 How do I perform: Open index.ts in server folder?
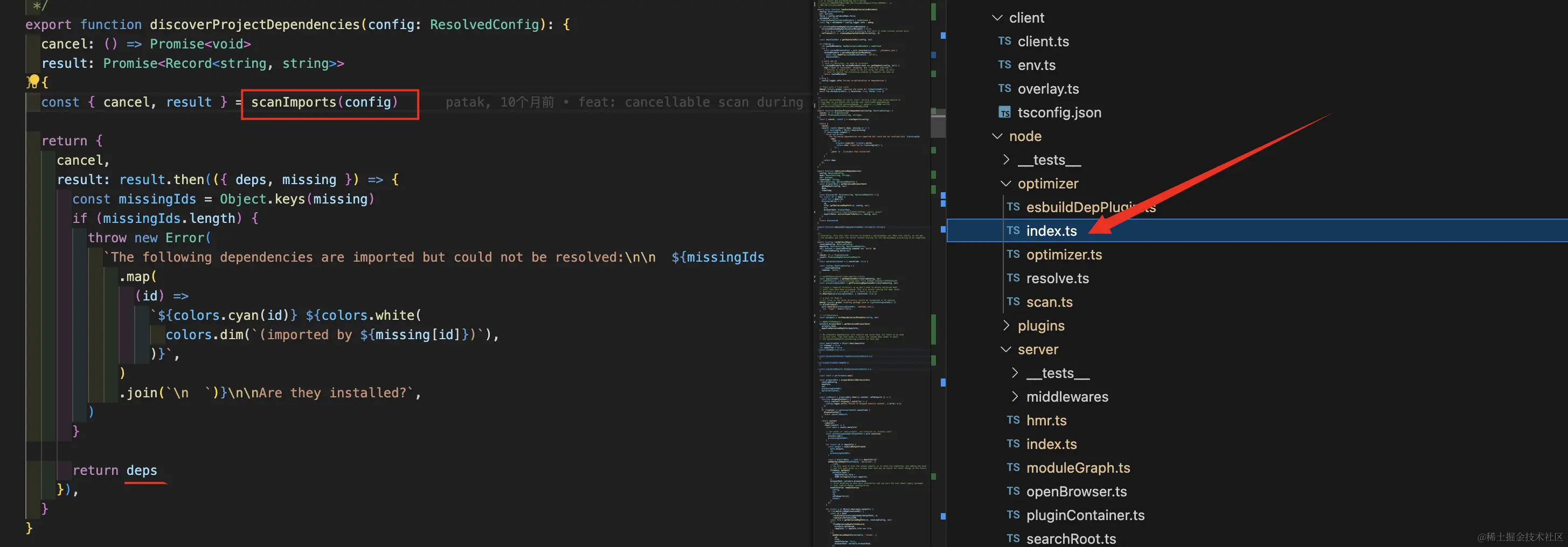[1051, 444]
